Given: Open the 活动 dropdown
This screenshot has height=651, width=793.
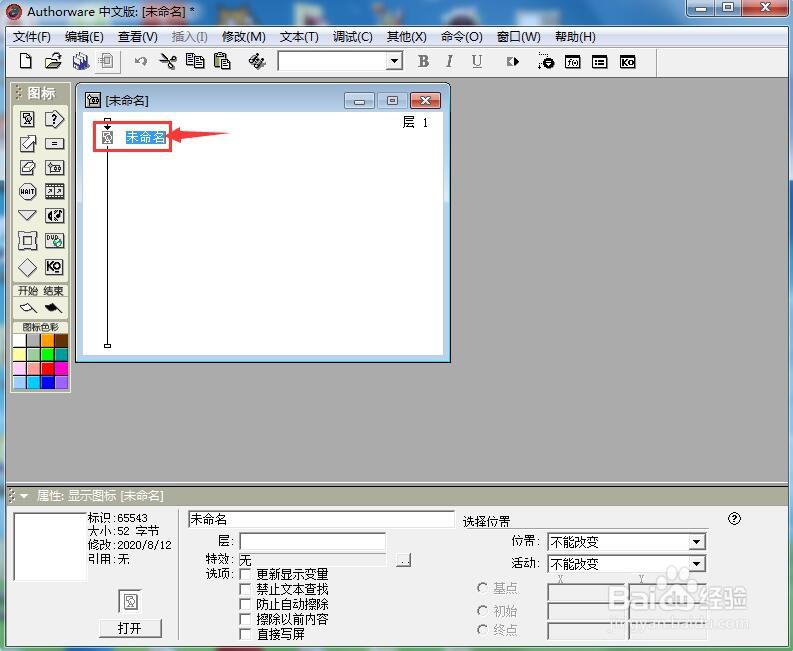Looking at the screenshot, I should coord(697,563).
